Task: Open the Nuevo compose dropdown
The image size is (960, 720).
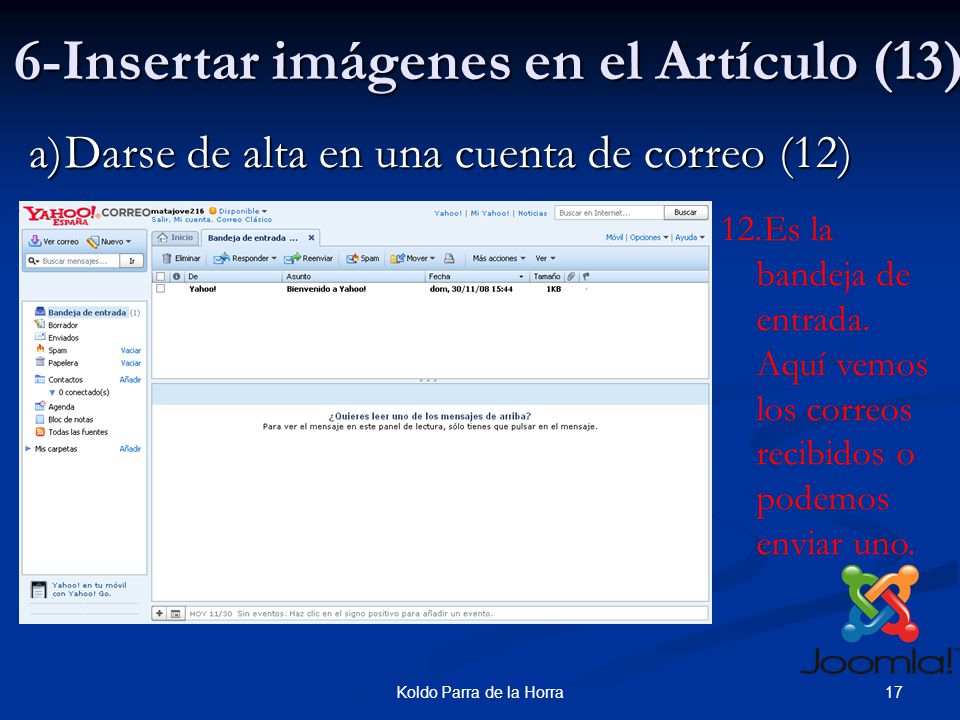Action: (109, 242)
